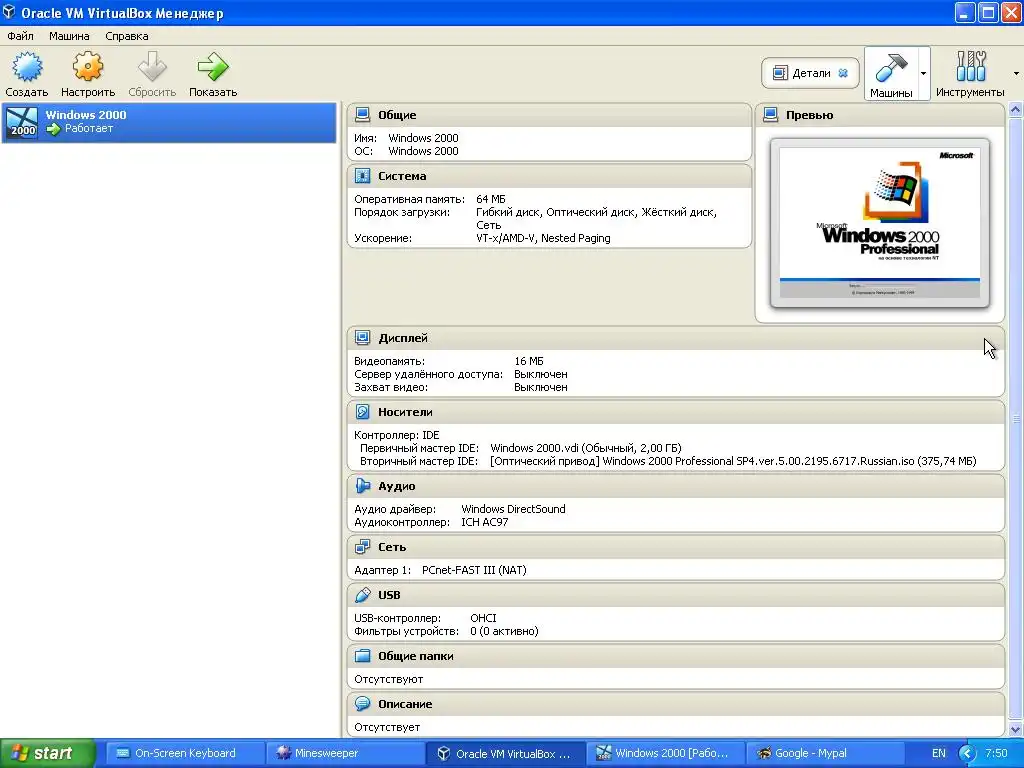Click the Носители disk icon
Screen dimensions: 1024x768
click(362, 412)
